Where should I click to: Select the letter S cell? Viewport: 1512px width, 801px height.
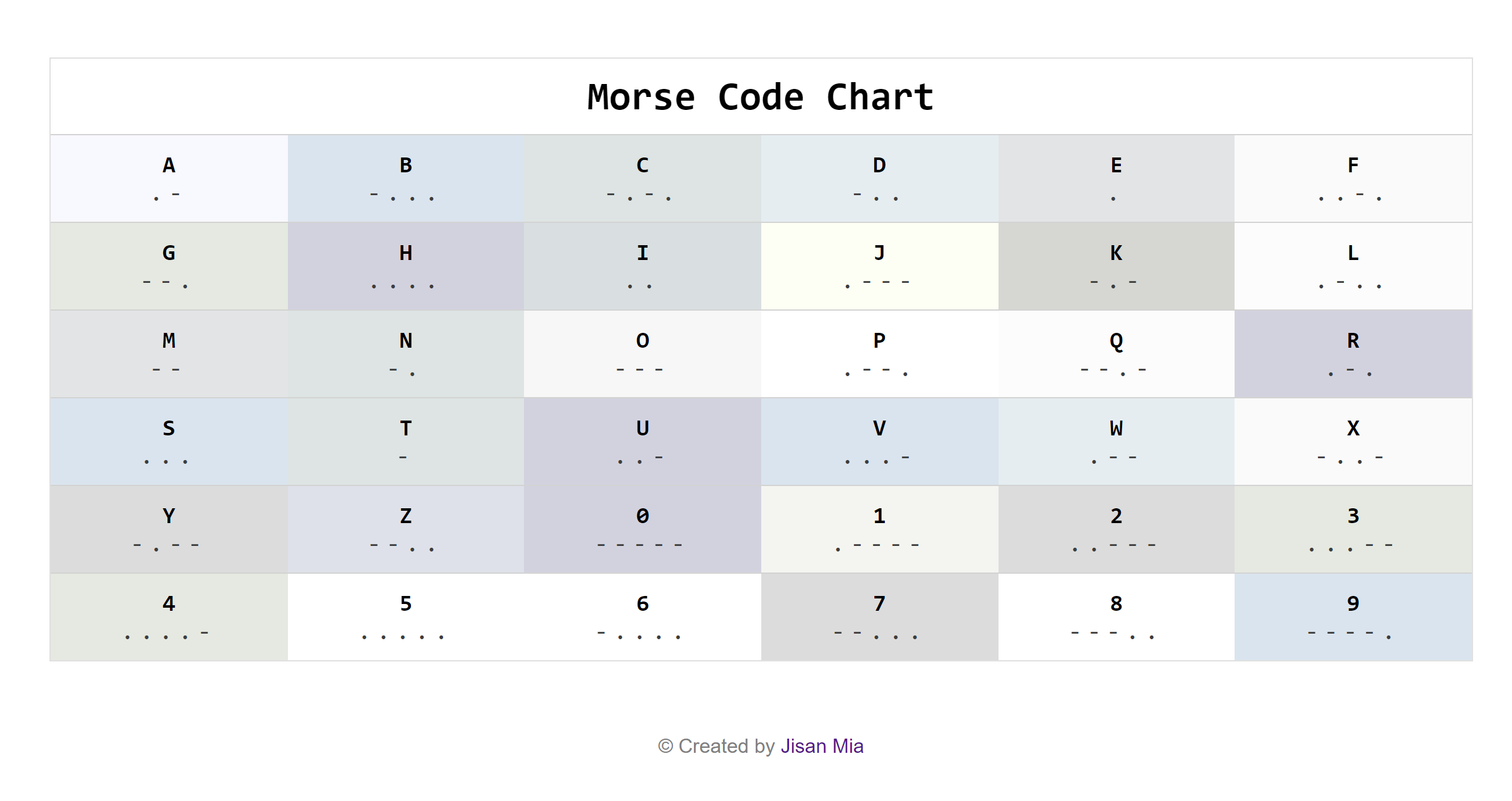(x=168, y=441)
